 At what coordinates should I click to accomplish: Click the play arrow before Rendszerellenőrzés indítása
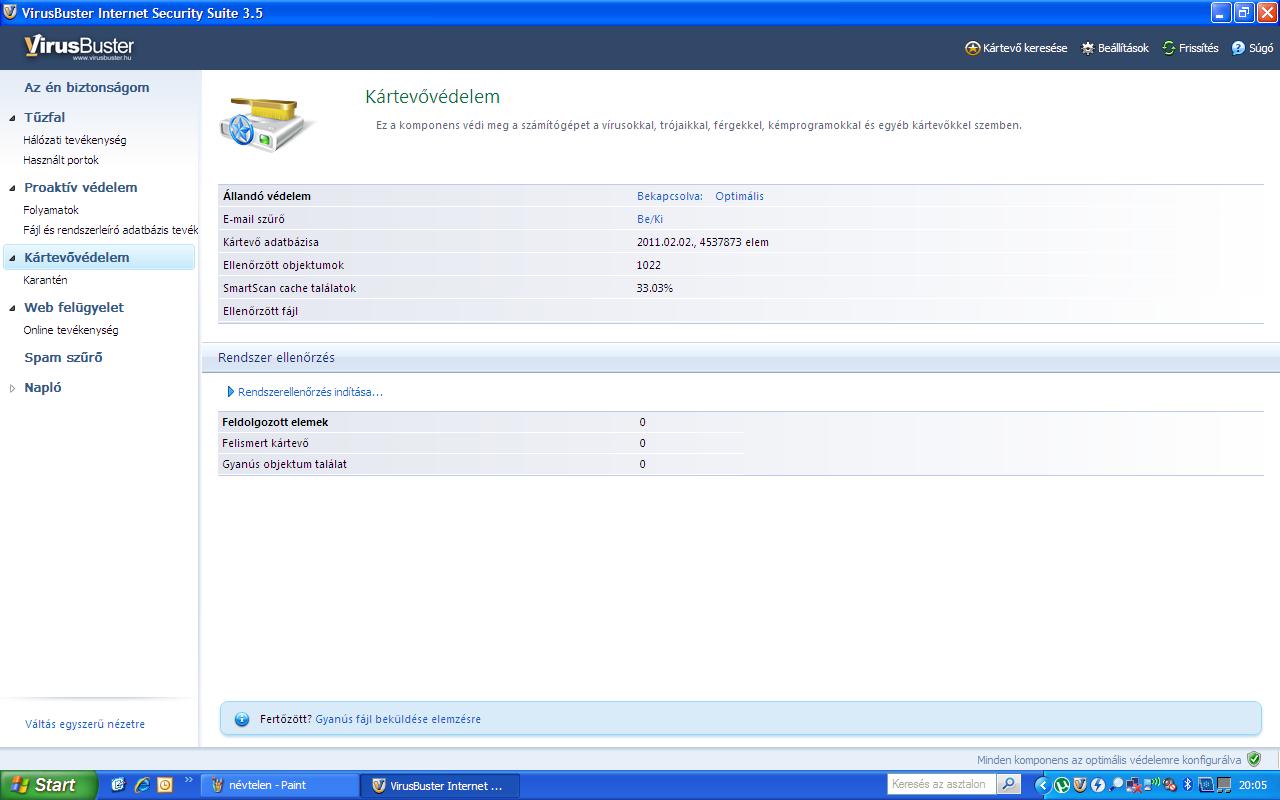point(231,392)
